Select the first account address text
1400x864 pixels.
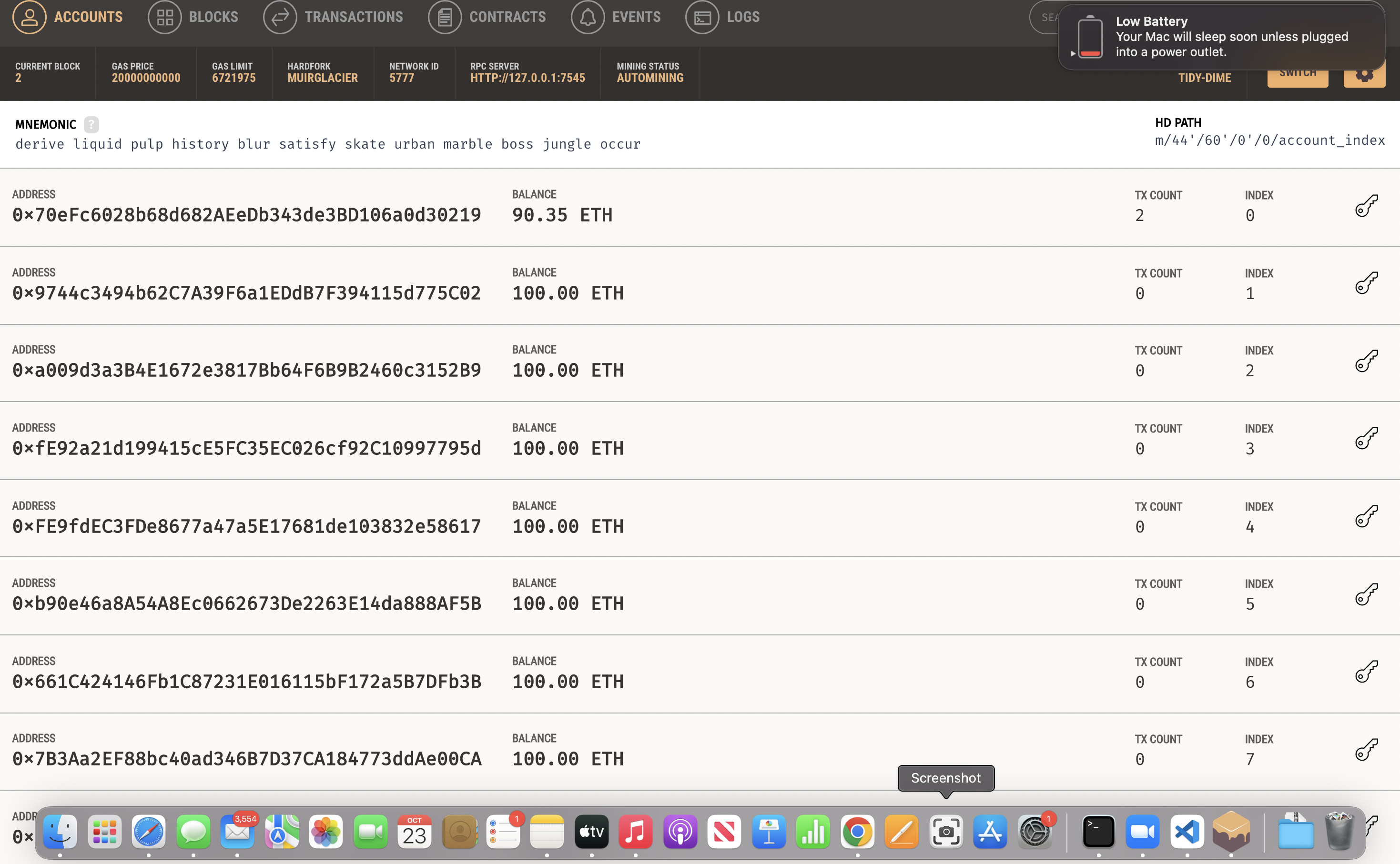pyautogui.click(x=246, y=215)
